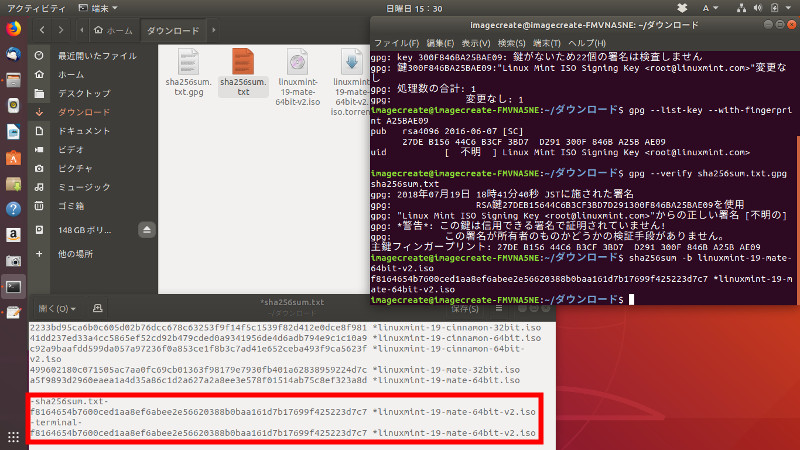This screenshot has width=800, height=450.
Task: Open terminal ヘルプ(H) menu
Action: [x=587, y=43]
